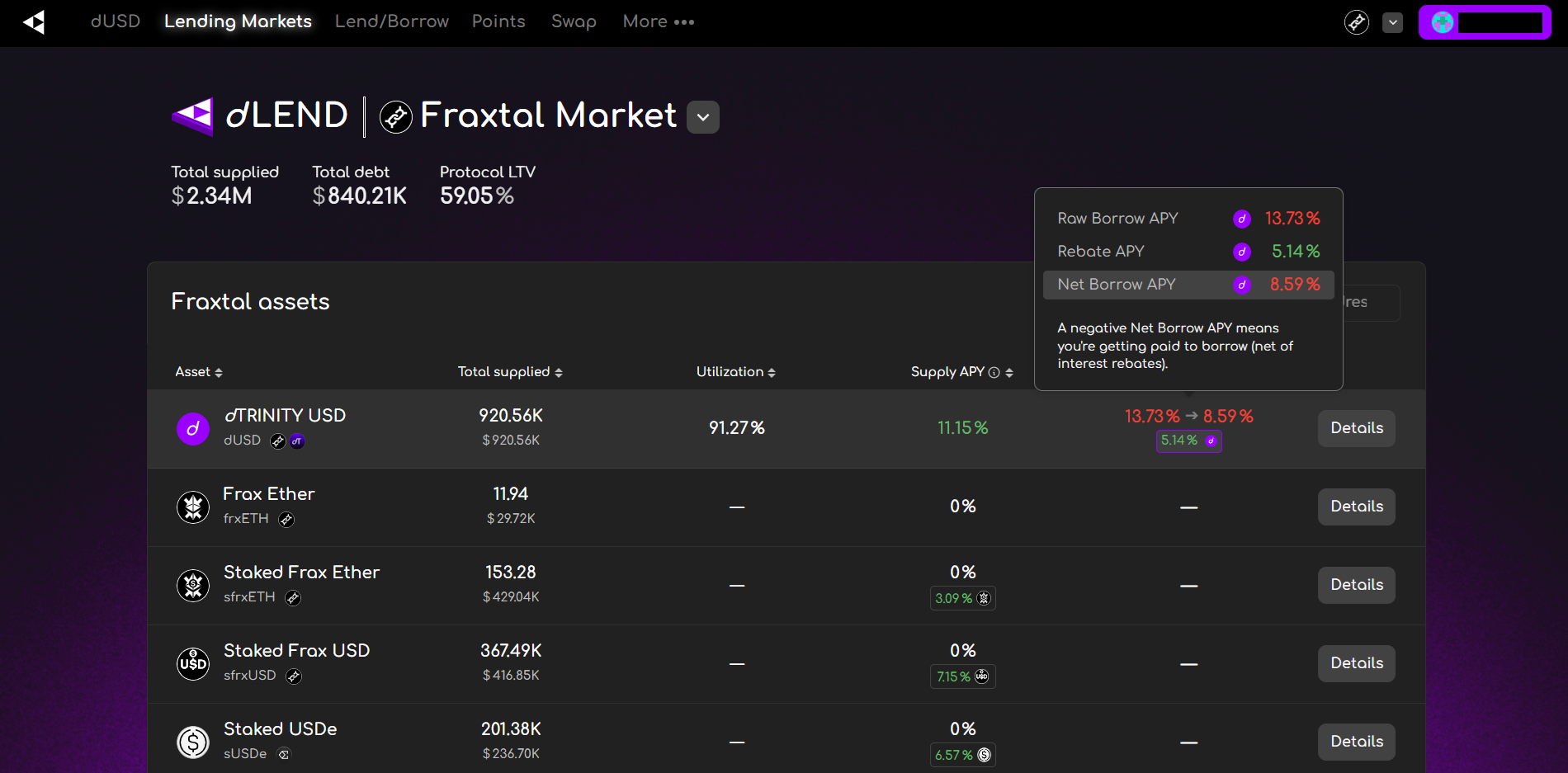This screenshot has height=773, width=1568.
Task: Click the dTRINITY USD token icon
Action: 192,428
